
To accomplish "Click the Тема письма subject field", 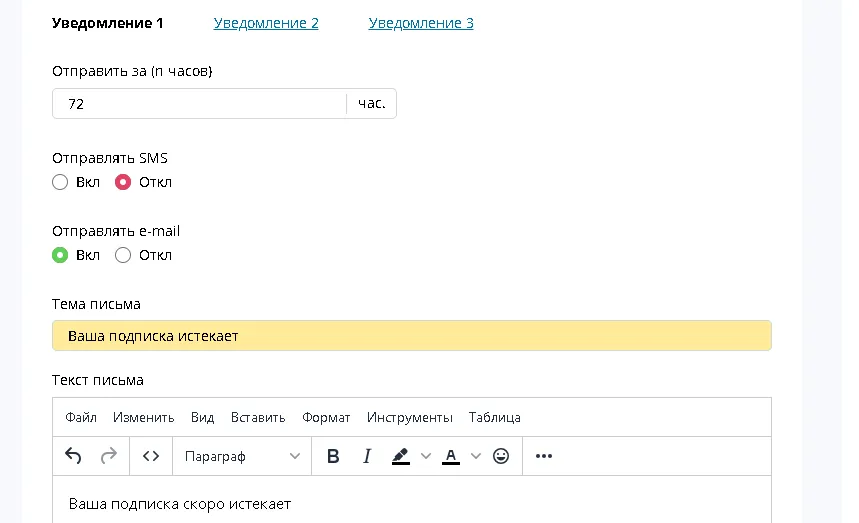I will point(412,336).
